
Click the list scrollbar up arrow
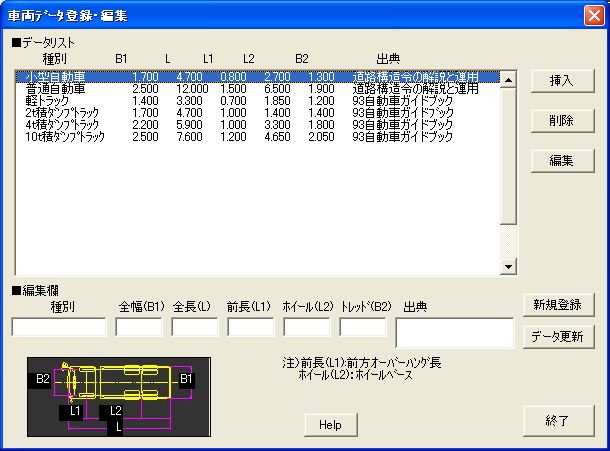coord(508,80)
